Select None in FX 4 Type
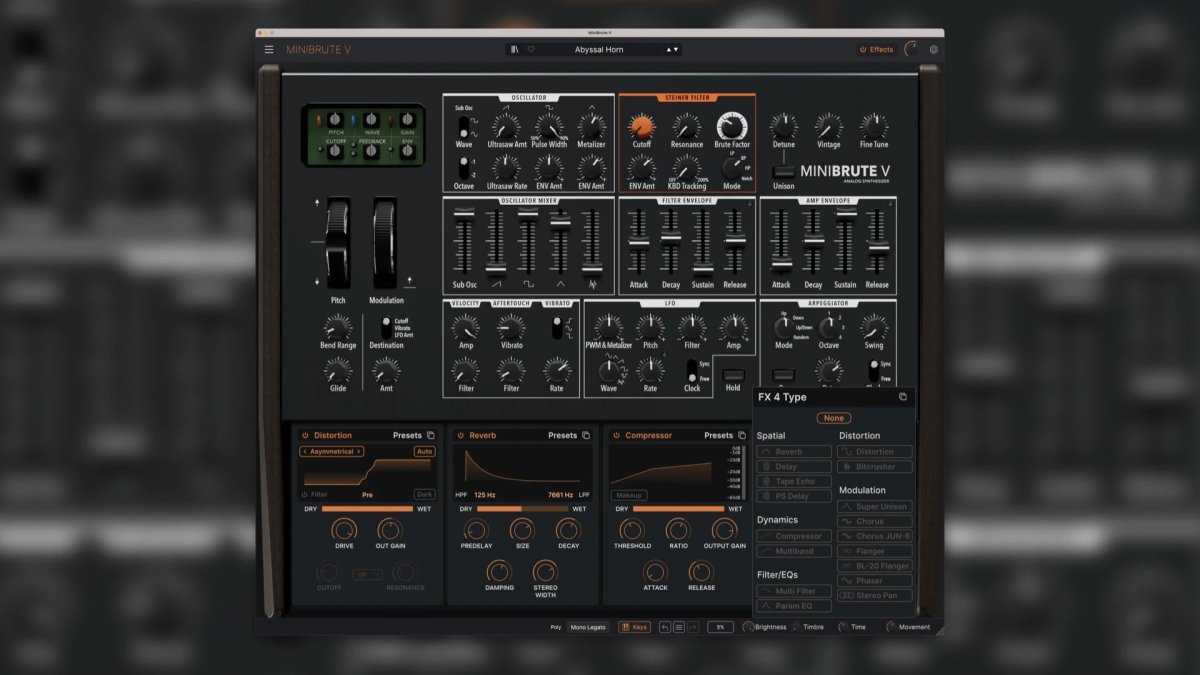 [x=834, y=418]
